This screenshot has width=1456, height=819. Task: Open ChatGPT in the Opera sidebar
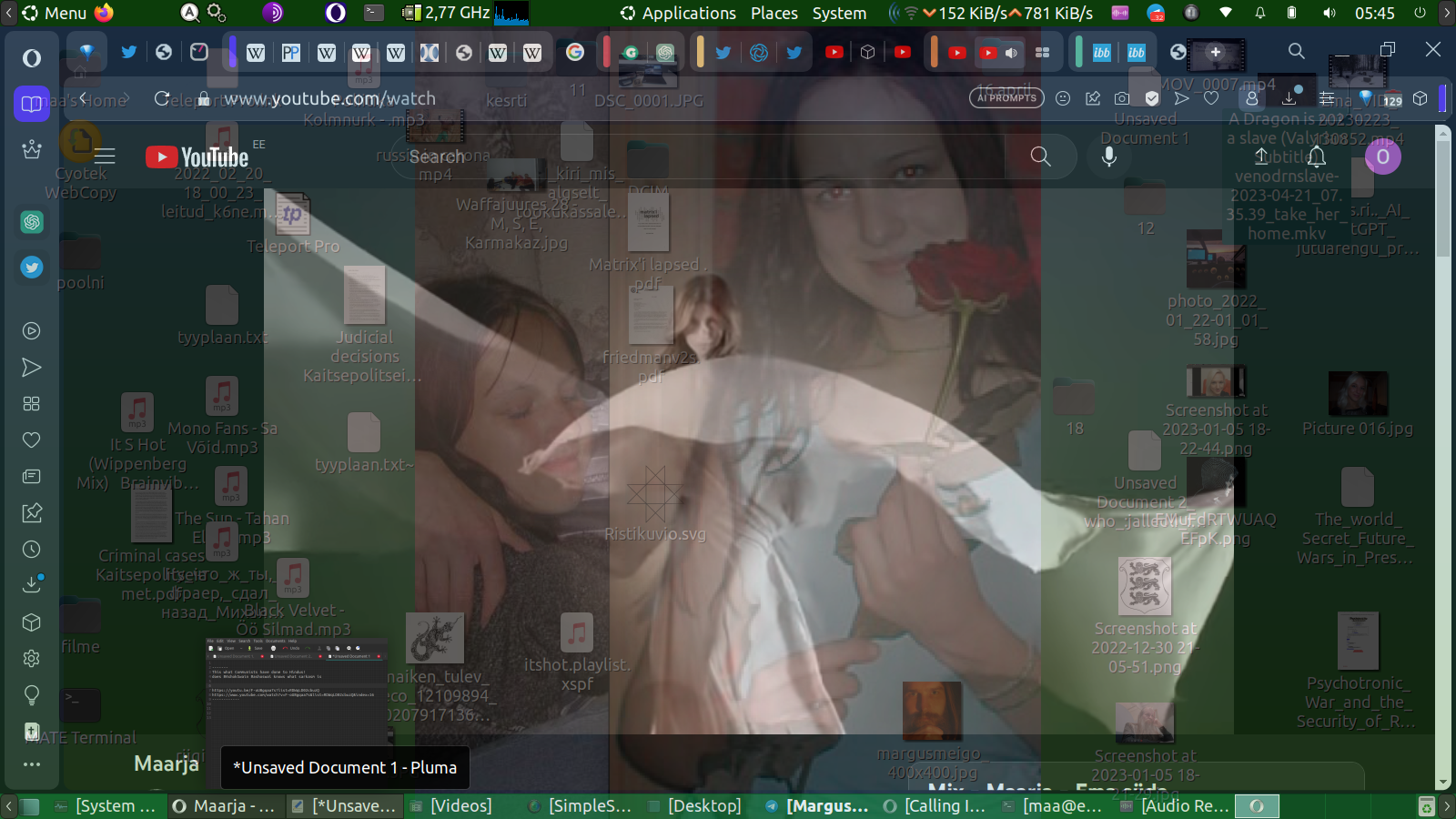pyautogui.click(x=32, y=222)
